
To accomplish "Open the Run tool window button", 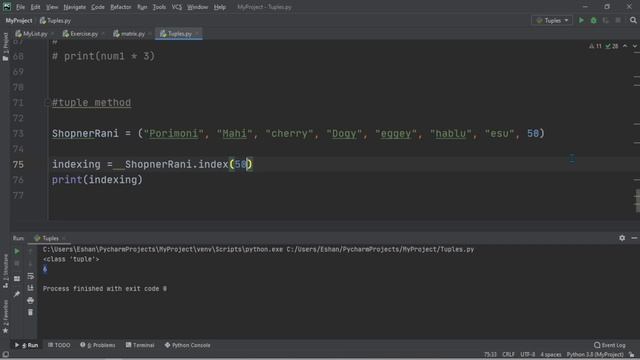I will pyautogui.click(x=27, y=345).
